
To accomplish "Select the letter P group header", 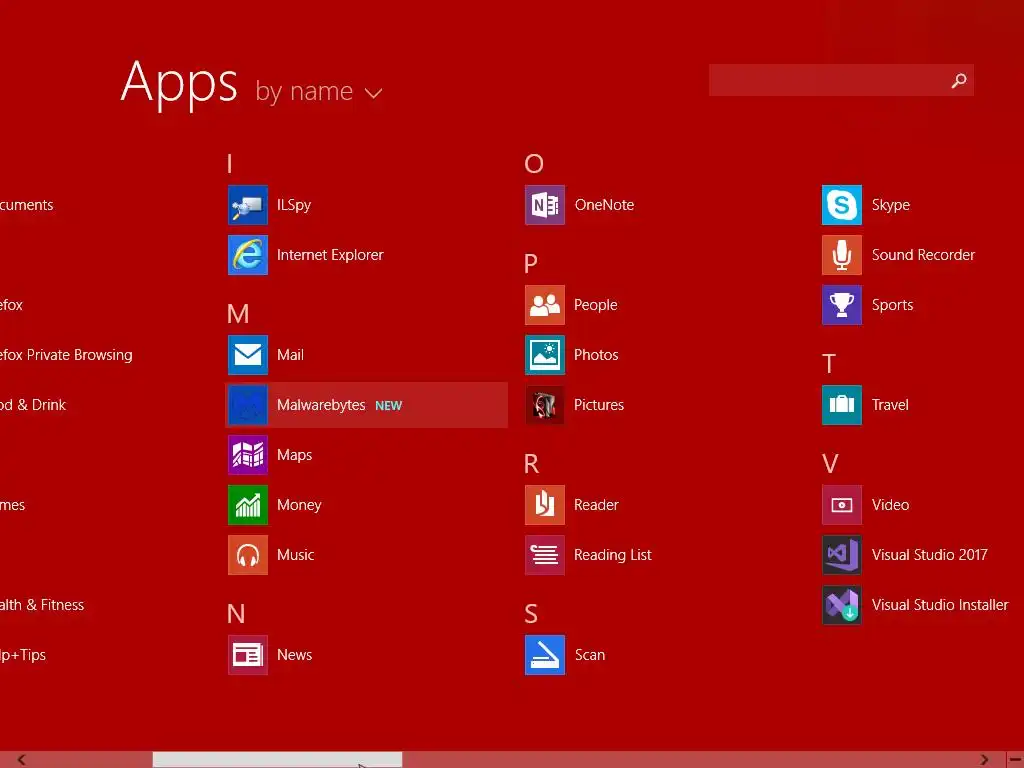I will pos(531,263).
